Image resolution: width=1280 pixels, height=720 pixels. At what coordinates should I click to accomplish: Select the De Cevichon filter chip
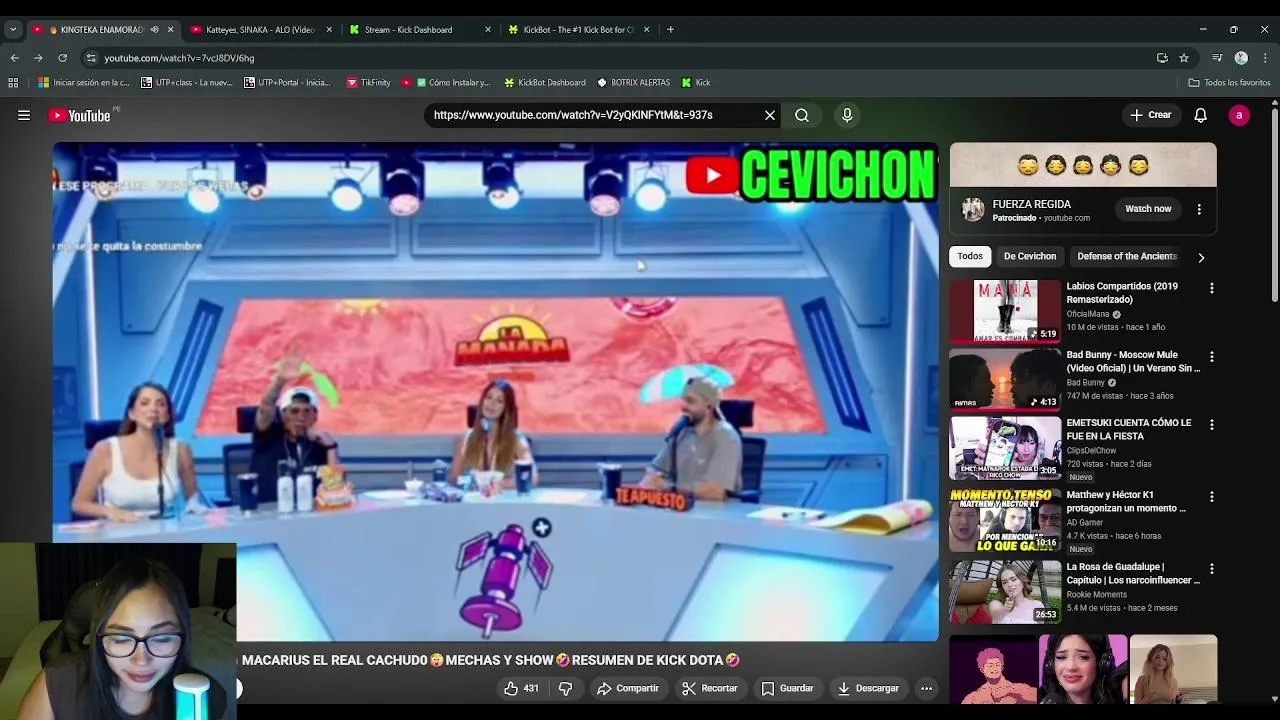(x=1030, y=257)
